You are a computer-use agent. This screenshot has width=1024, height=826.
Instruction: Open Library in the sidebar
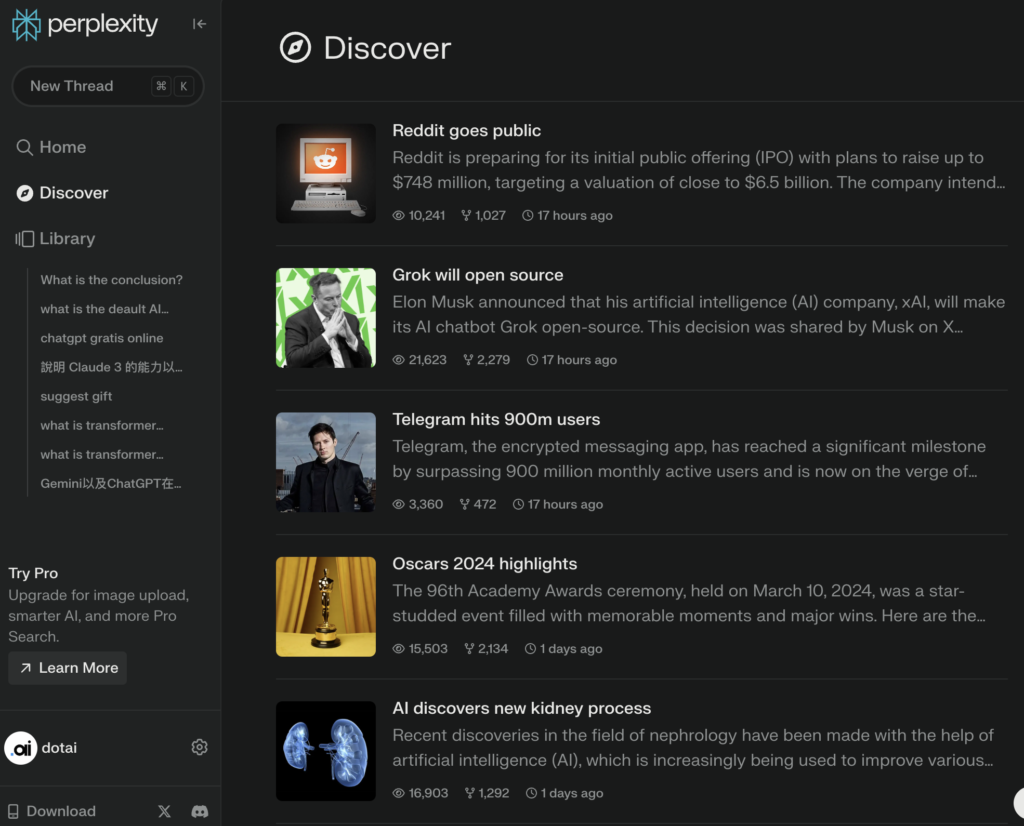click(67, 238)
